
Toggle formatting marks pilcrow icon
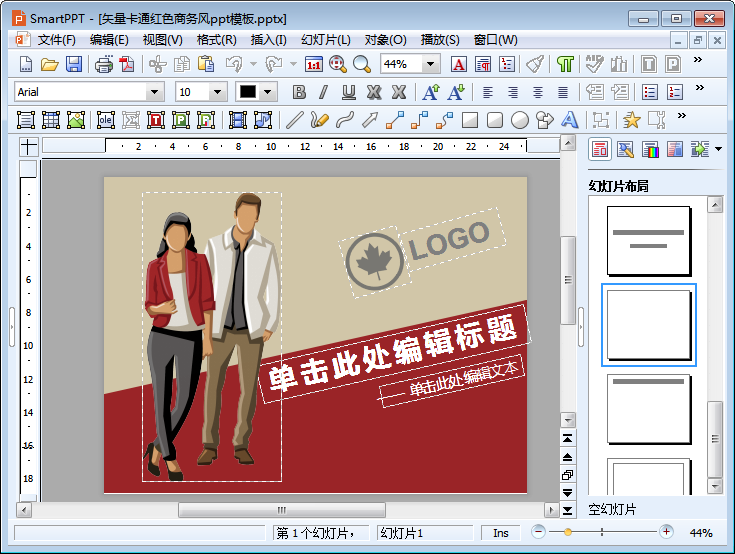point(565,64)
